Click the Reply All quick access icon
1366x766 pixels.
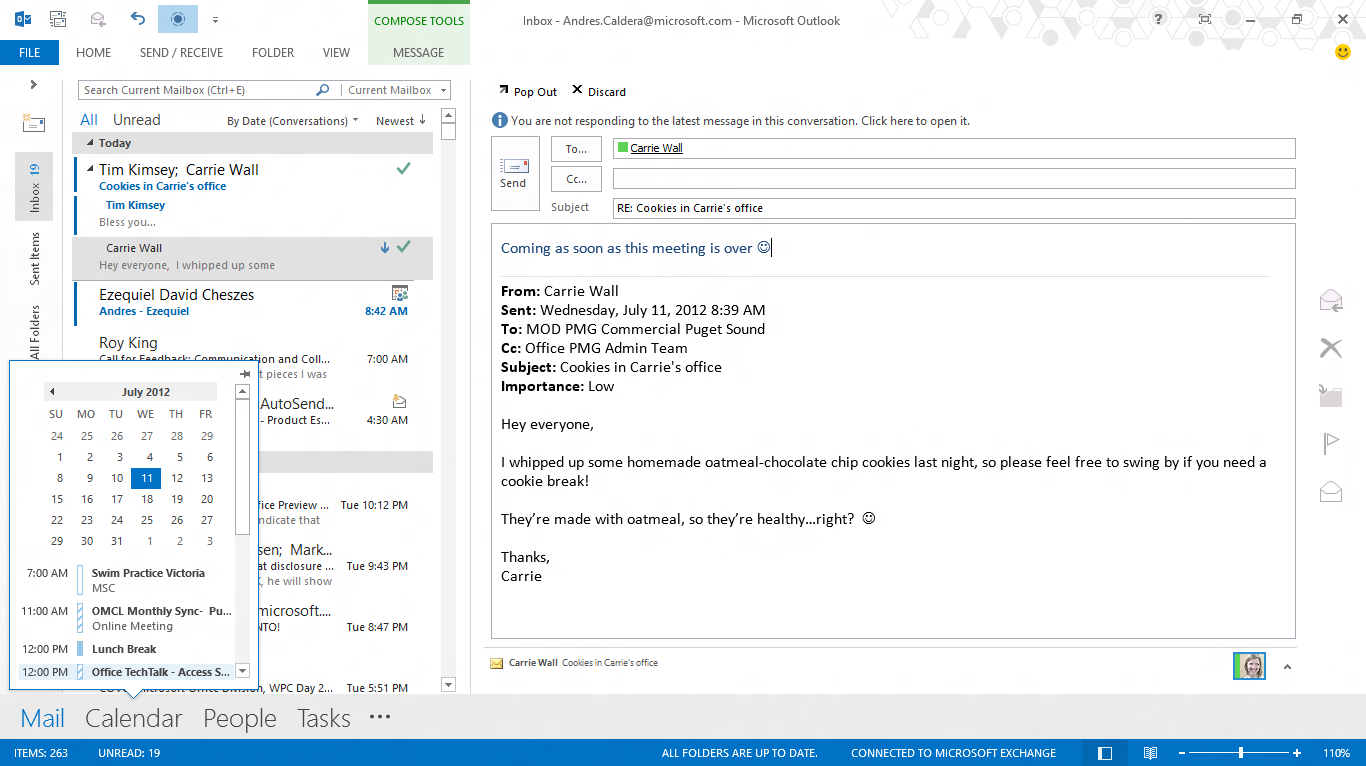[x=98, y=19]
